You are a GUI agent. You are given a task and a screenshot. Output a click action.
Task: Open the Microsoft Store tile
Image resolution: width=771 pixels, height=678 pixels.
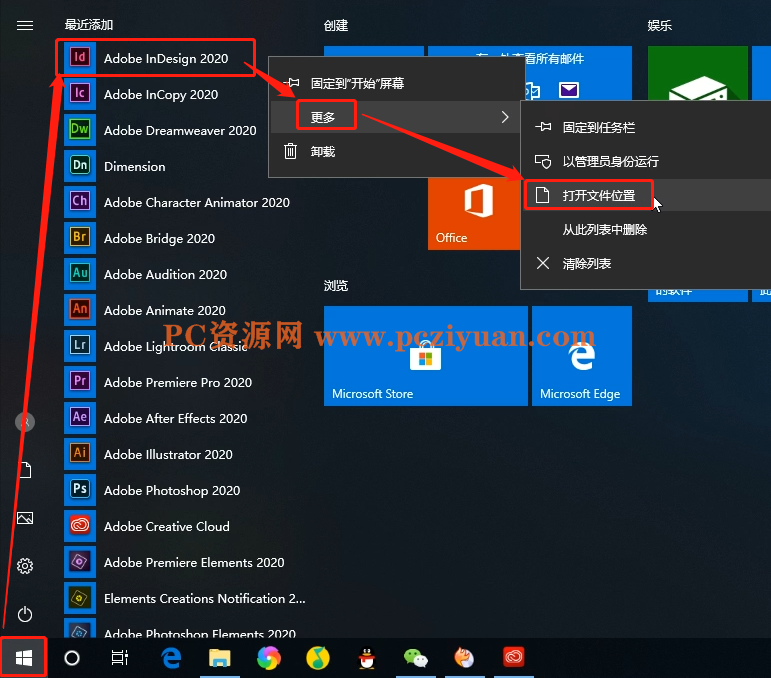coord(426,356)
